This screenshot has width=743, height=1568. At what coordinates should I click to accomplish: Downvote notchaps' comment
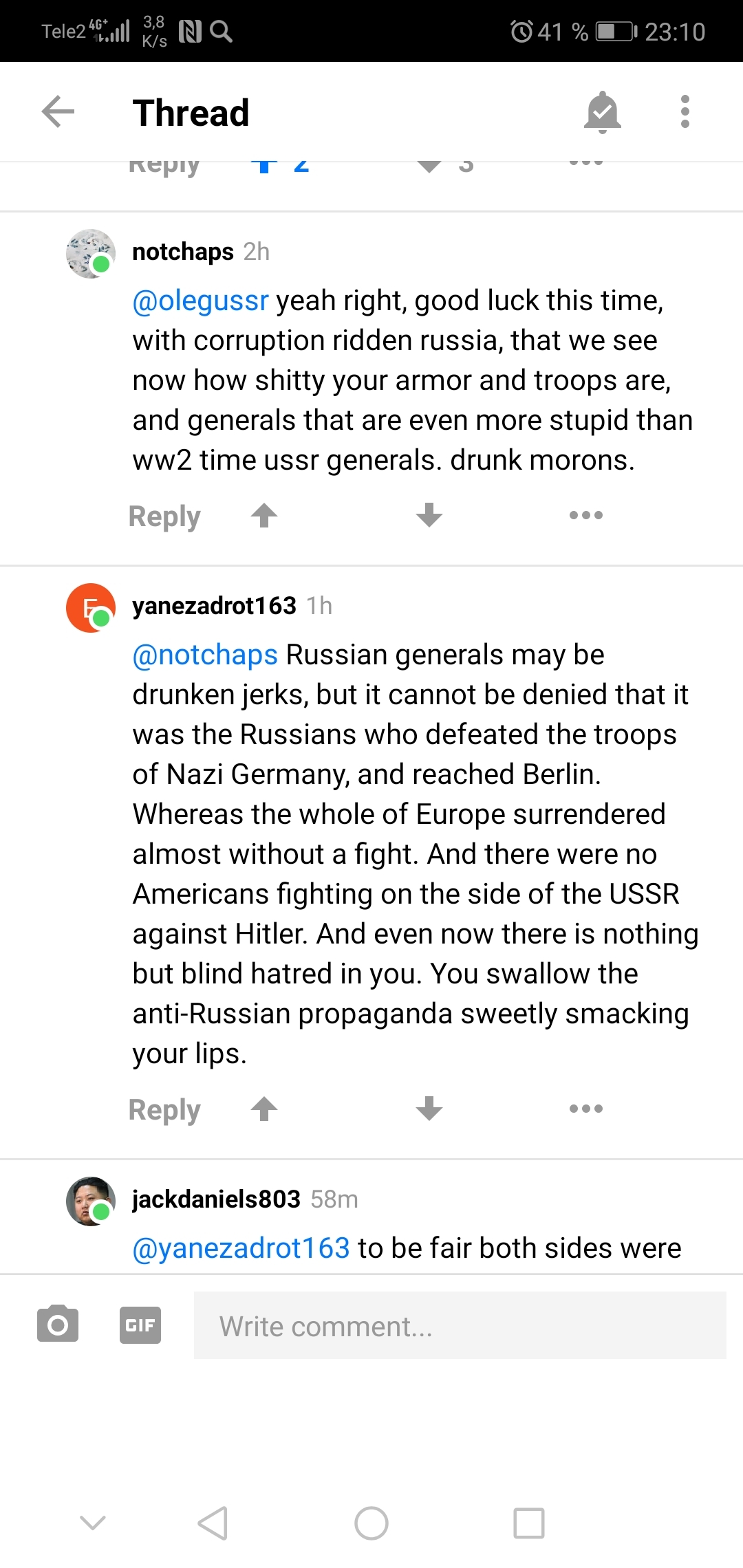(x=429, y=515)
